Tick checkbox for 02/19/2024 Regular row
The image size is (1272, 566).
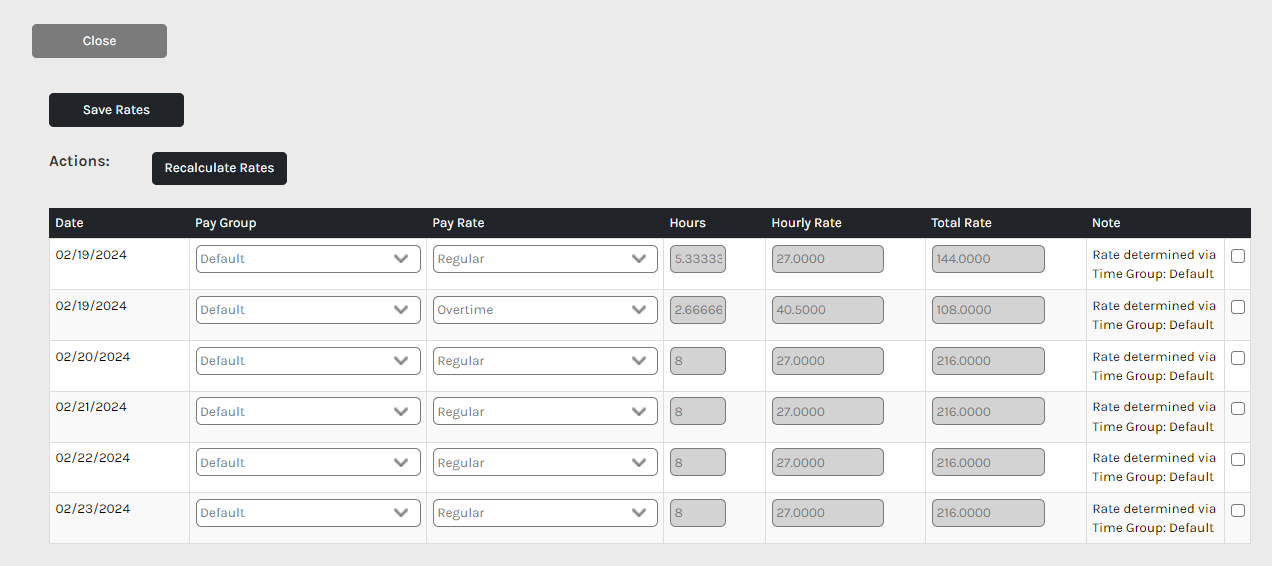pyautogui.click(x=1238, y=255)
